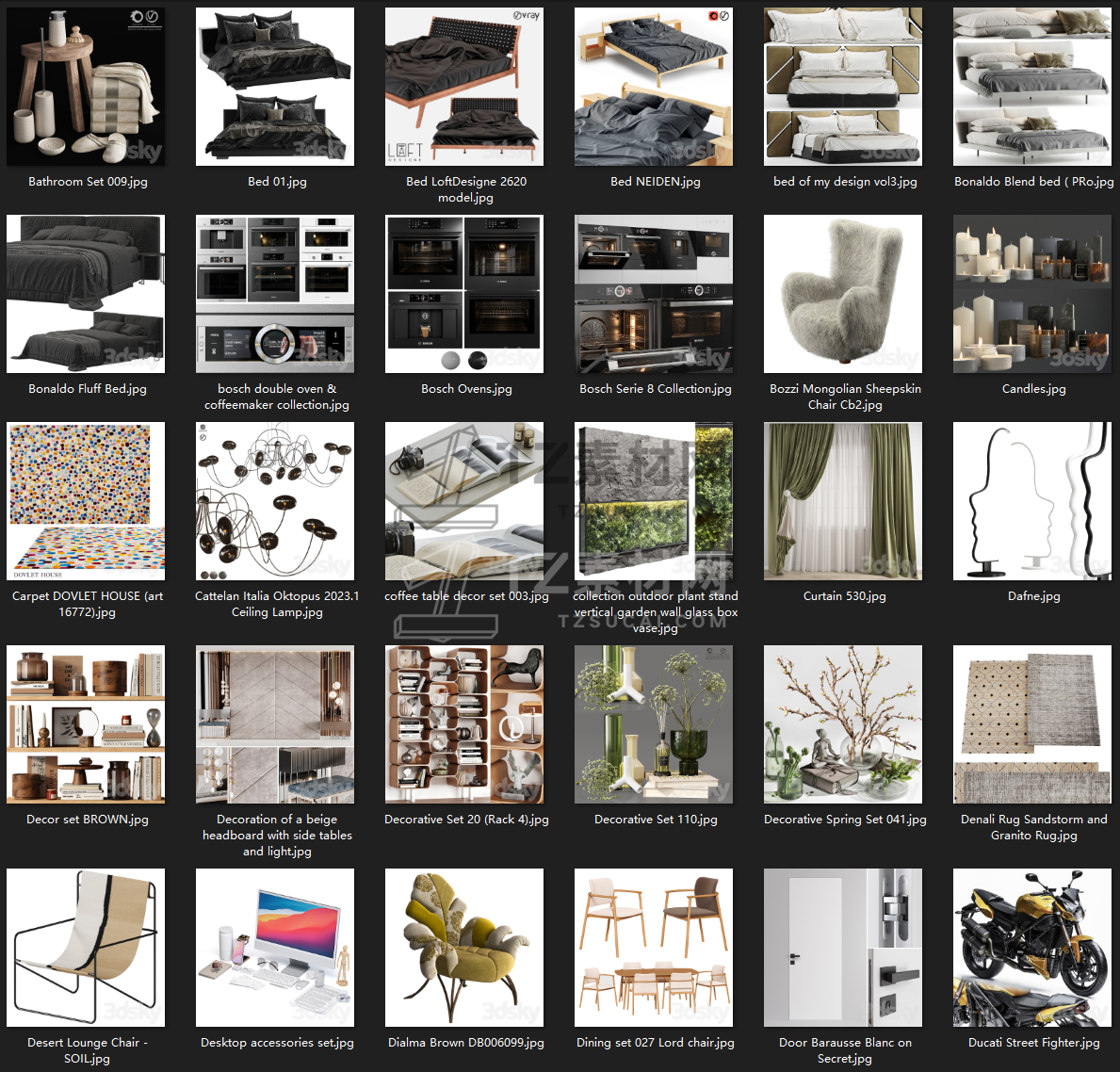Open the Bonaldo Blend bed thumbnail
This screenshot has width=1120, height=1072.
click(1032, 87)
